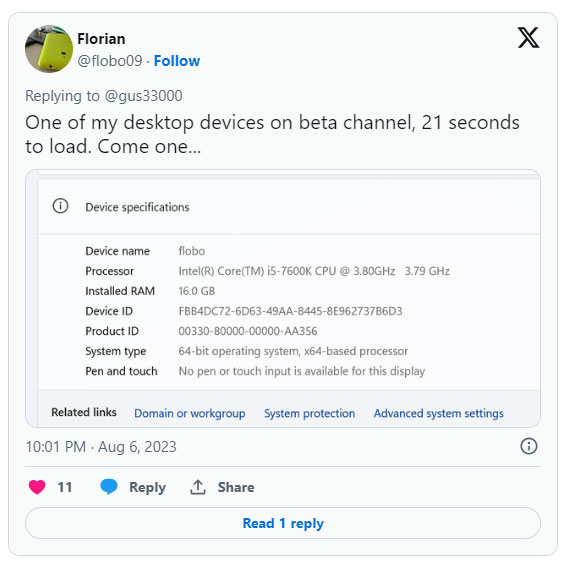Open System protection link
Image resolution: width=568 pixels, height=562 pixels.
point(309,413)
